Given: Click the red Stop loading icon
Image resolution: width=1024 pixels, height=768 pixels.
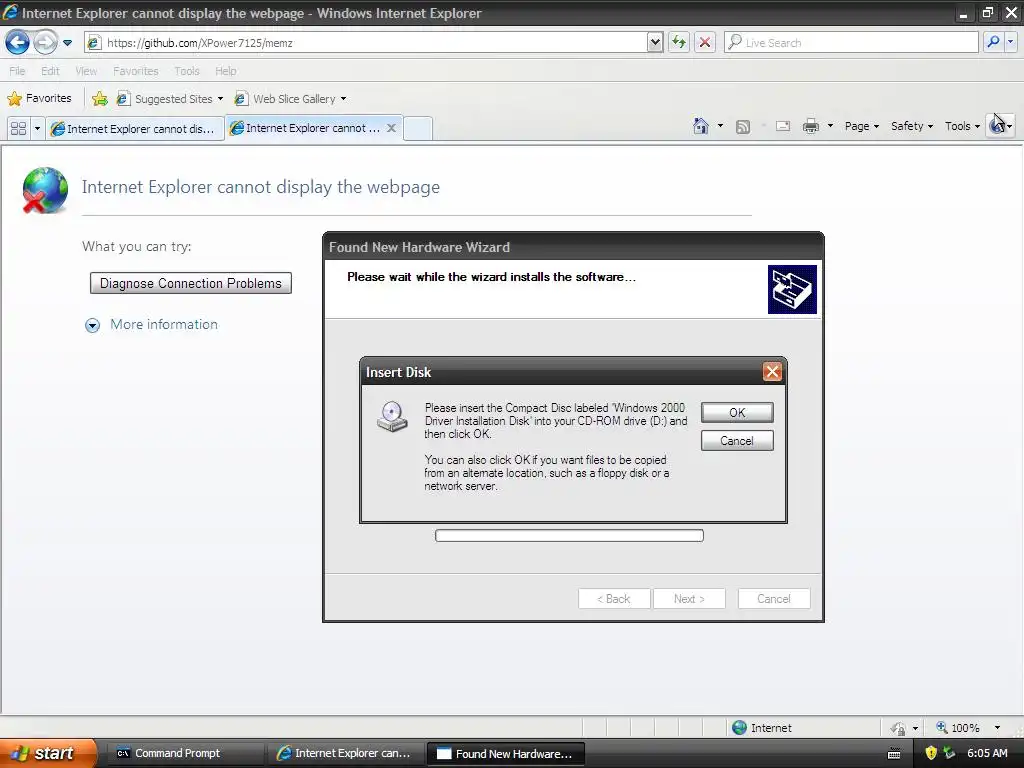Looking at the screenshot, I should pyautogui.click(x=705, y=42).
